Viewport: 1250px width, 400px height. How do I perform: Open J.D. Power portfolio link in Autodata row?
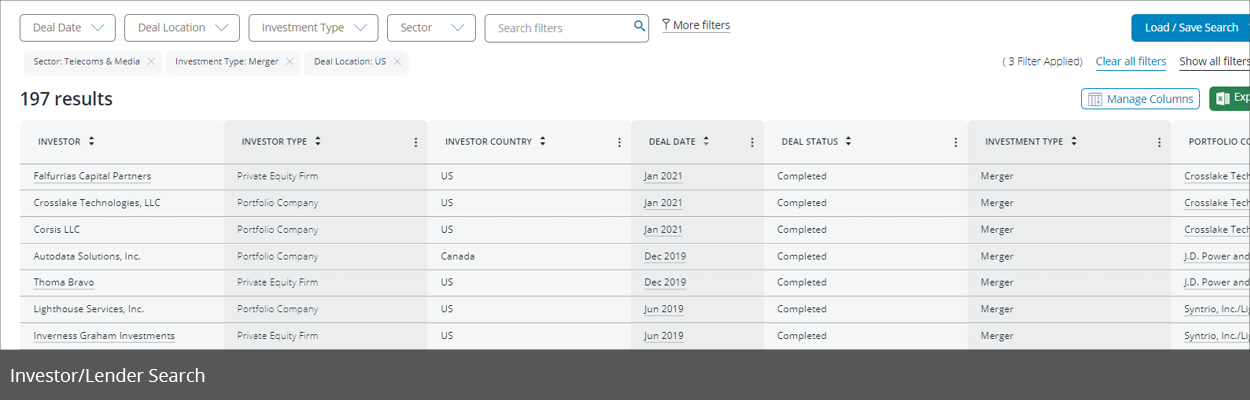pyautogui.click(x=1217, y=256)
